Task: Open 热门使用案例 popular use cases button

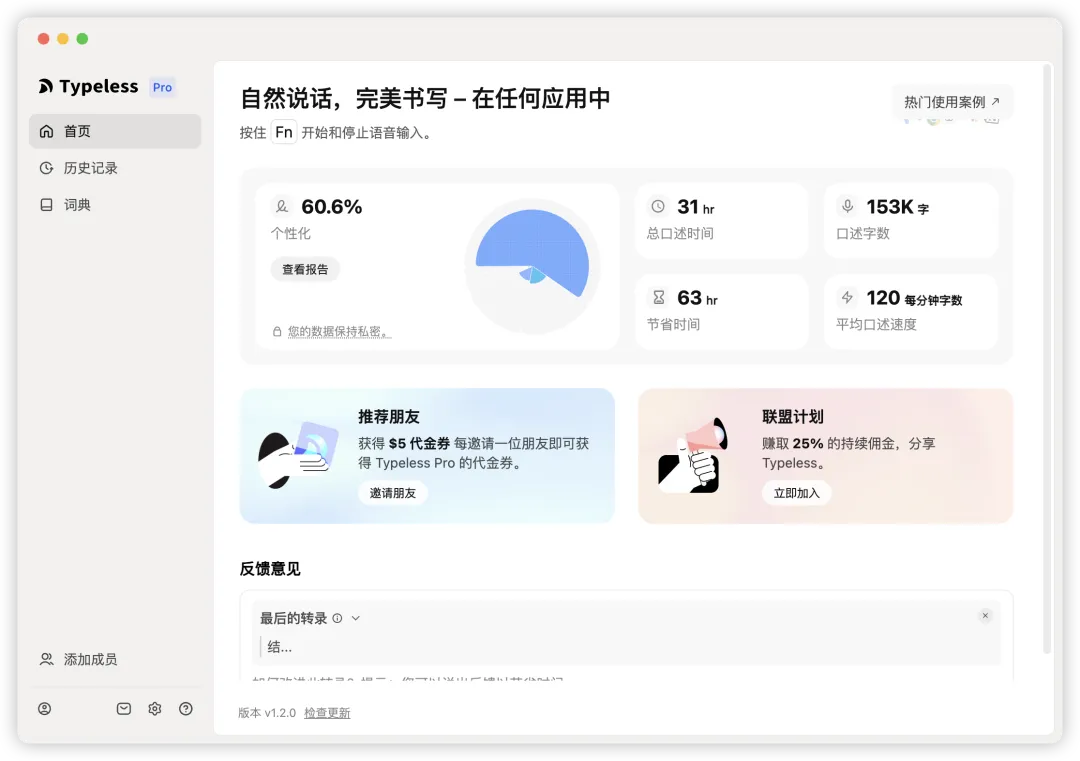Action: [x=952, y=102]
